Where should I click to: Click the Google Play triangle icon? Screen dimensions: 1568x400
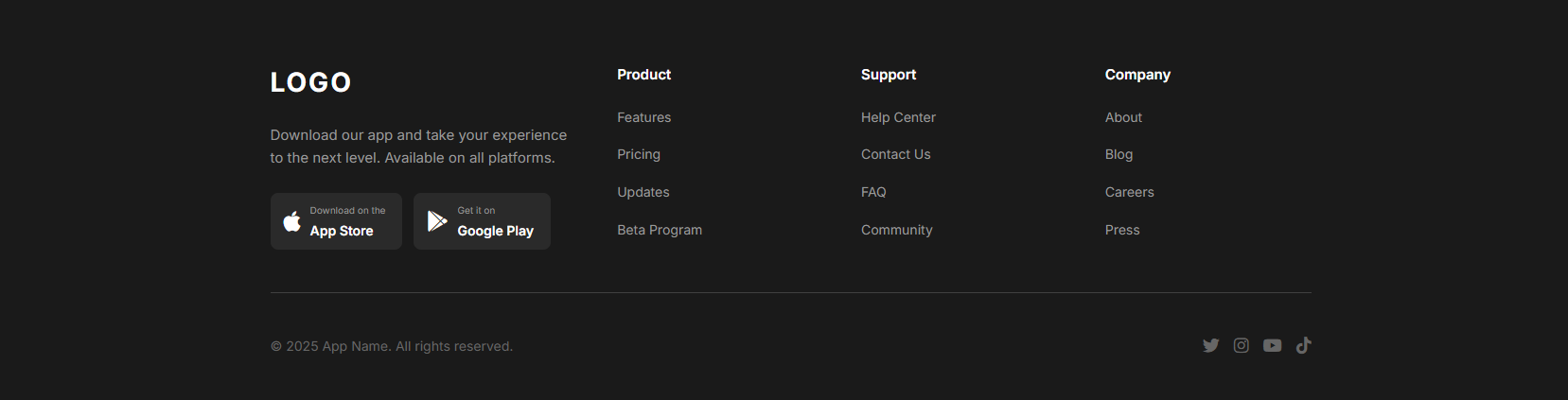437,221
